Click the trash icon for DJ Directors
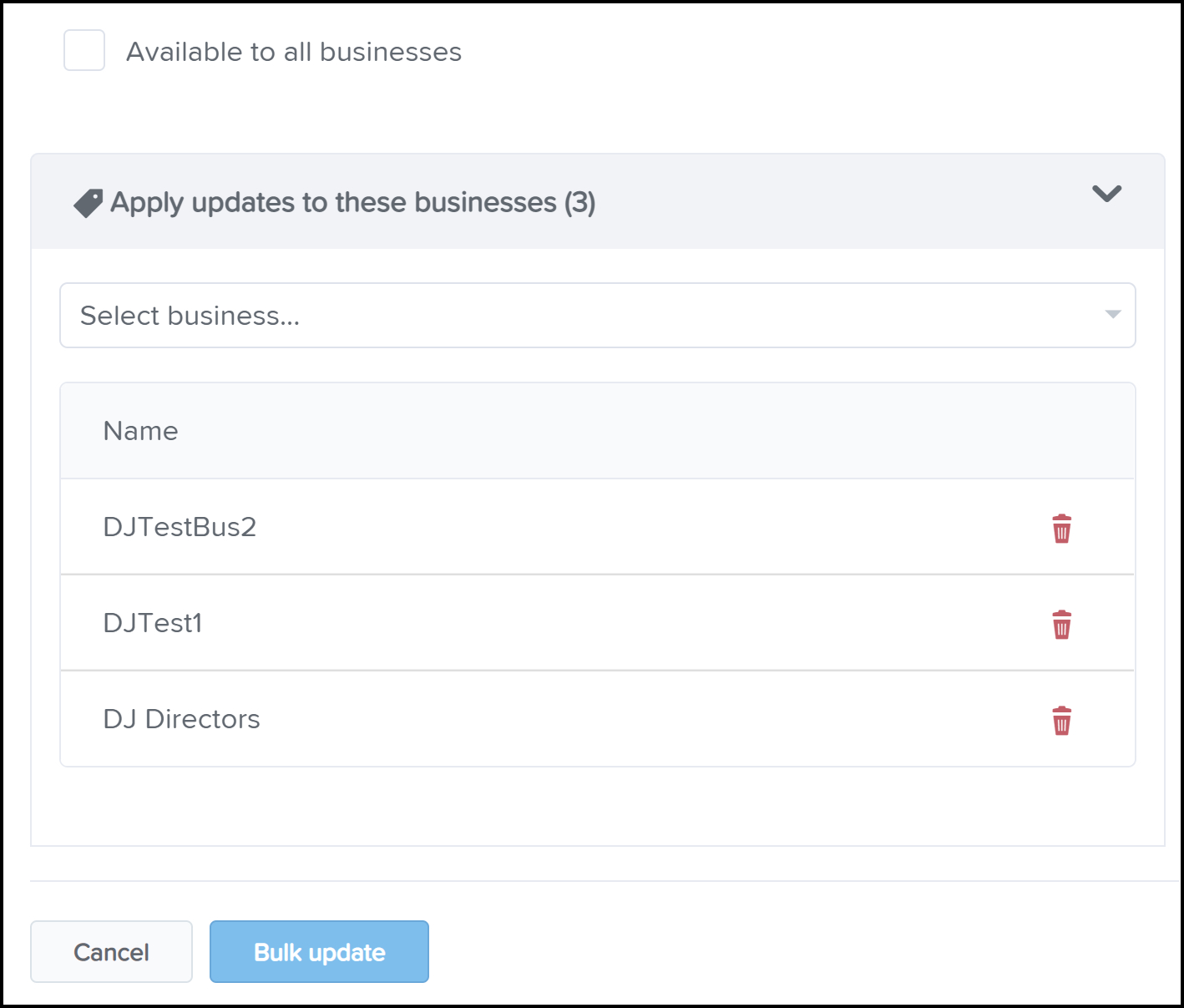The width and height of the screenshot is (1184, 1008). point(1061,721)
